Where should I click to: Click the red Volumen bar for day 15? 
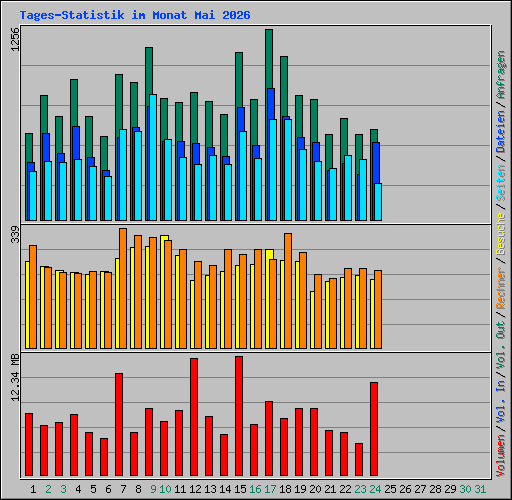point(239,416)
